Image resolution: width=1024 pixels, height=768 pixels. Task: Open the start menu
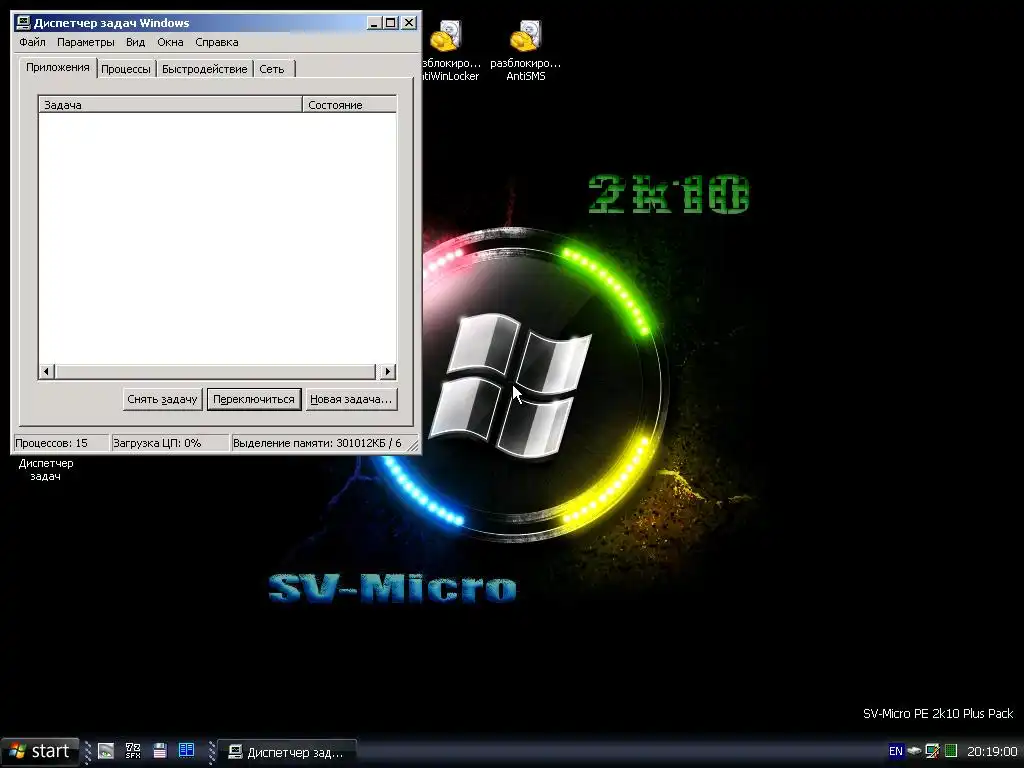40,752
